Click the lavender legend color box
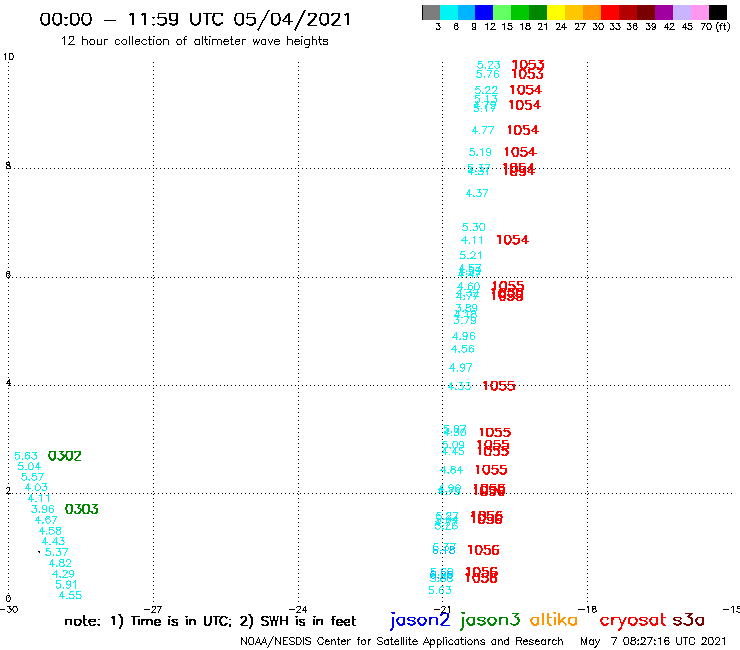Screen dimensions: 740x650 pos(681,12)
